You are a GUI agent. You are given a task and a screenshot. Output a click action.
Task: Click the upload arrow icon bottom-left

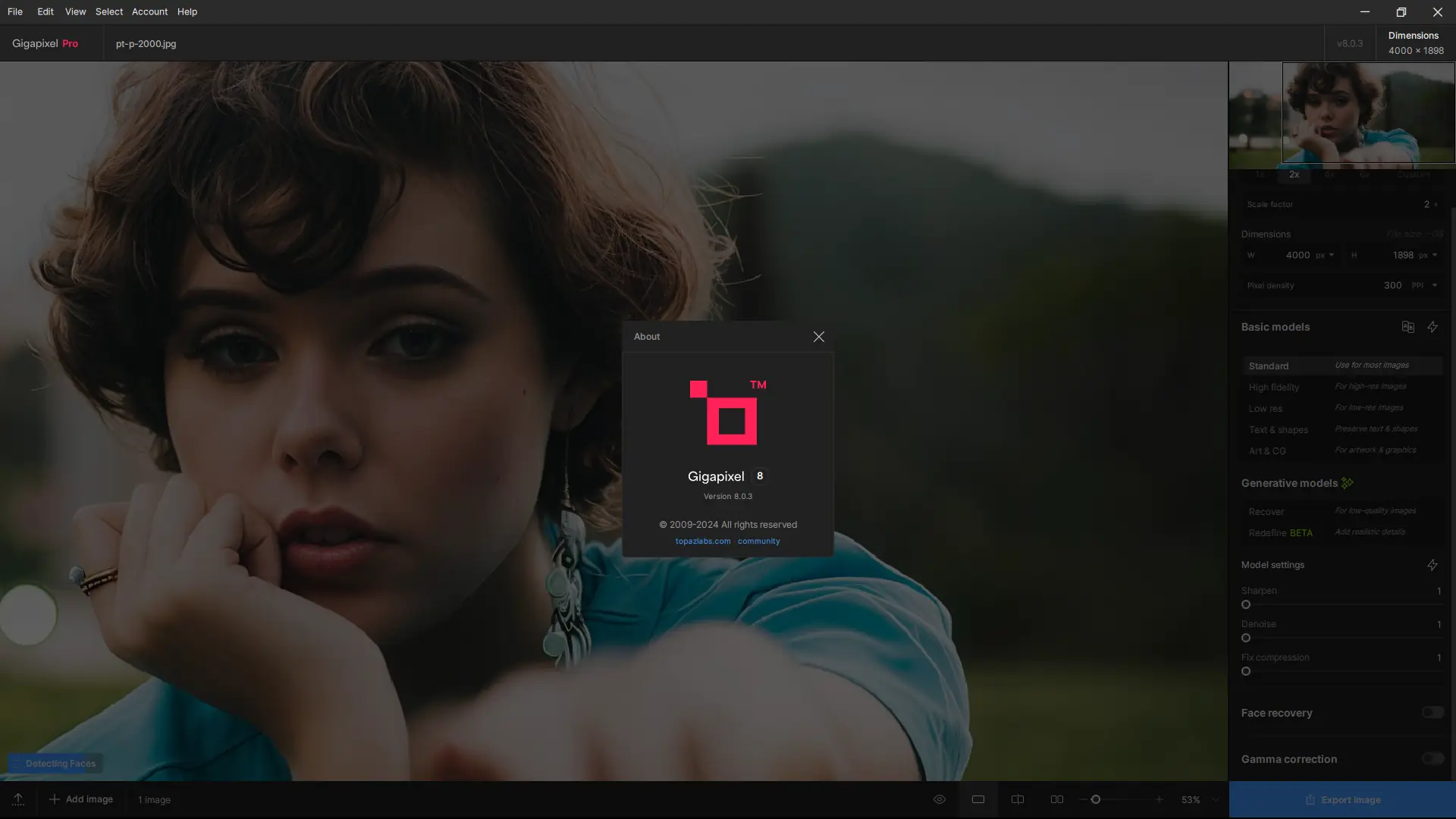click(18, 799)
